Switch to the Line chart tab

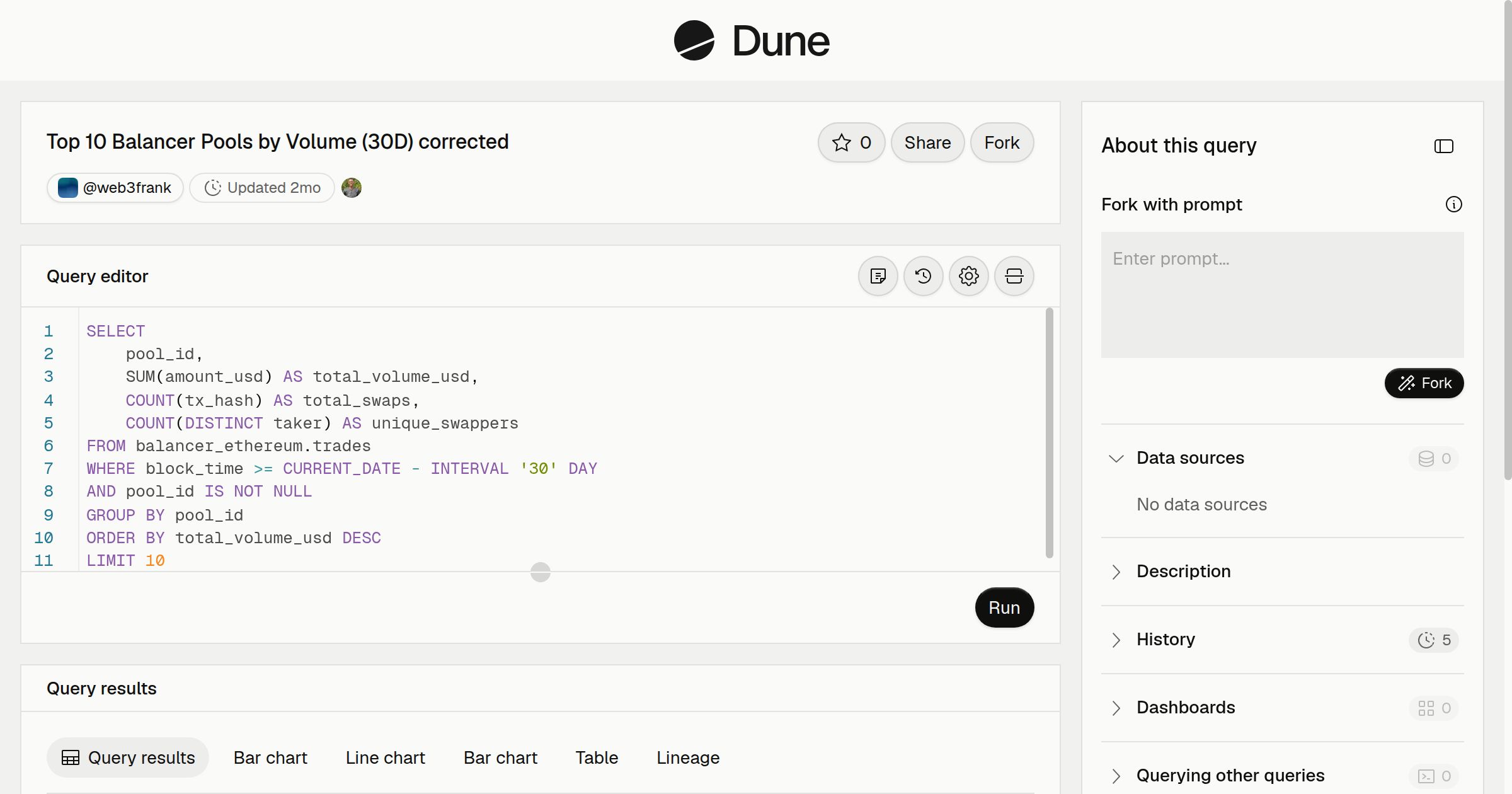(385, 757)
